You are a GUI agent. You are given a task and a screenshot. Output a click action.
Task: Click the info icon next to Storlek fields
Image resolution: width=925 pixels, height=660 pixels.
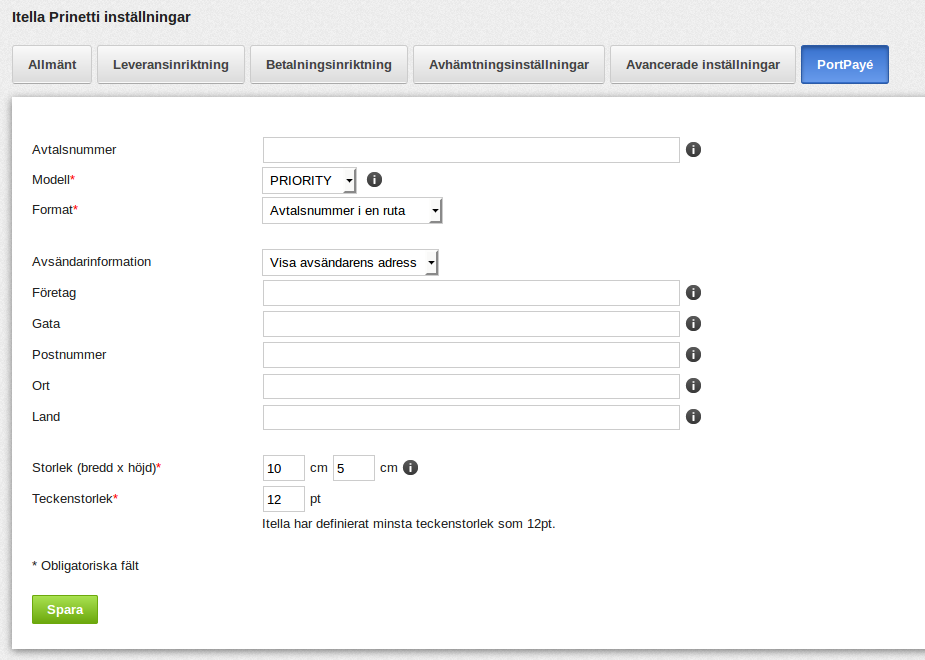coord(410,468)
